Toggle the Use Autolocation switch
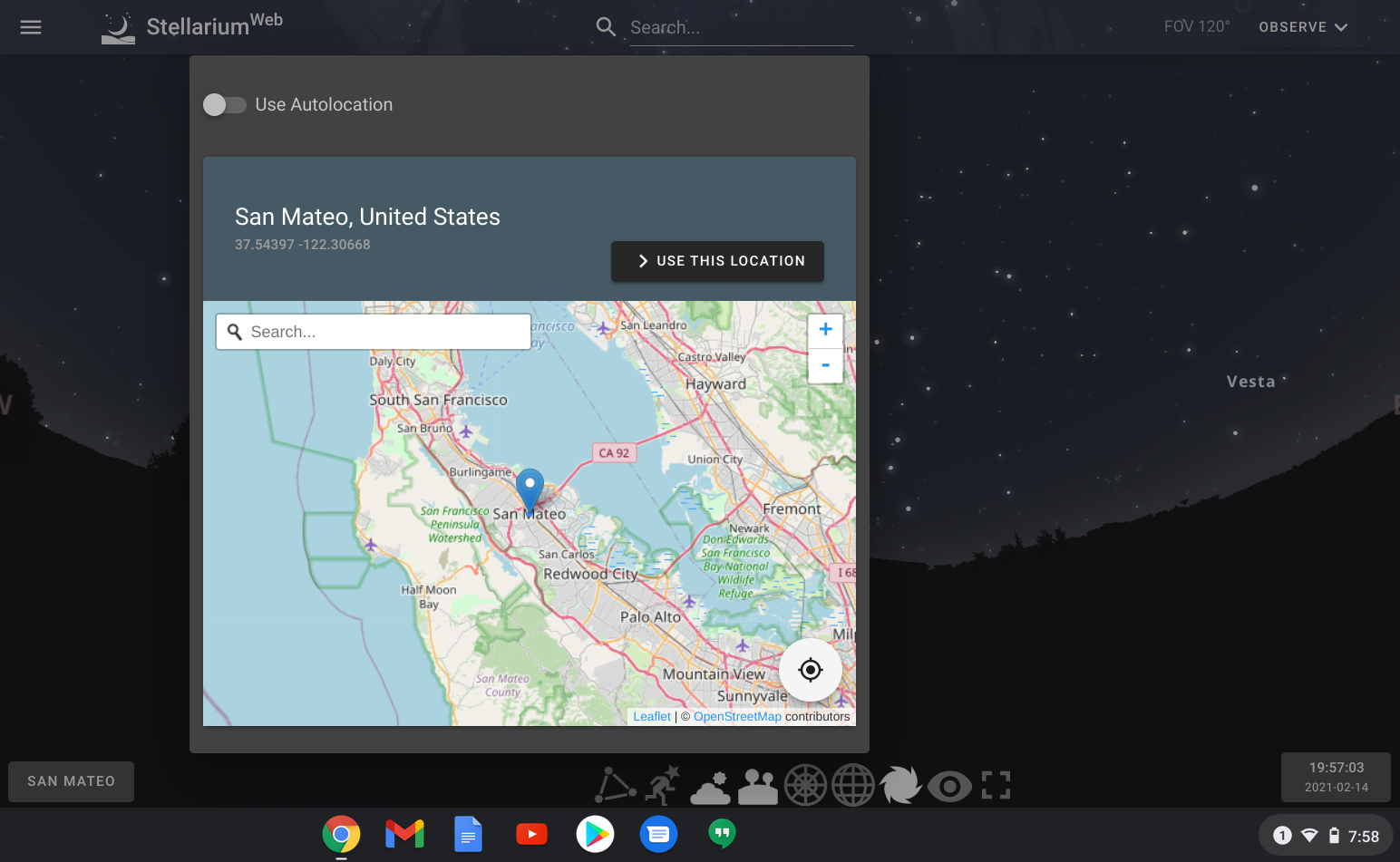Screen dimensions: 1400x862 (x=224, y=105)
